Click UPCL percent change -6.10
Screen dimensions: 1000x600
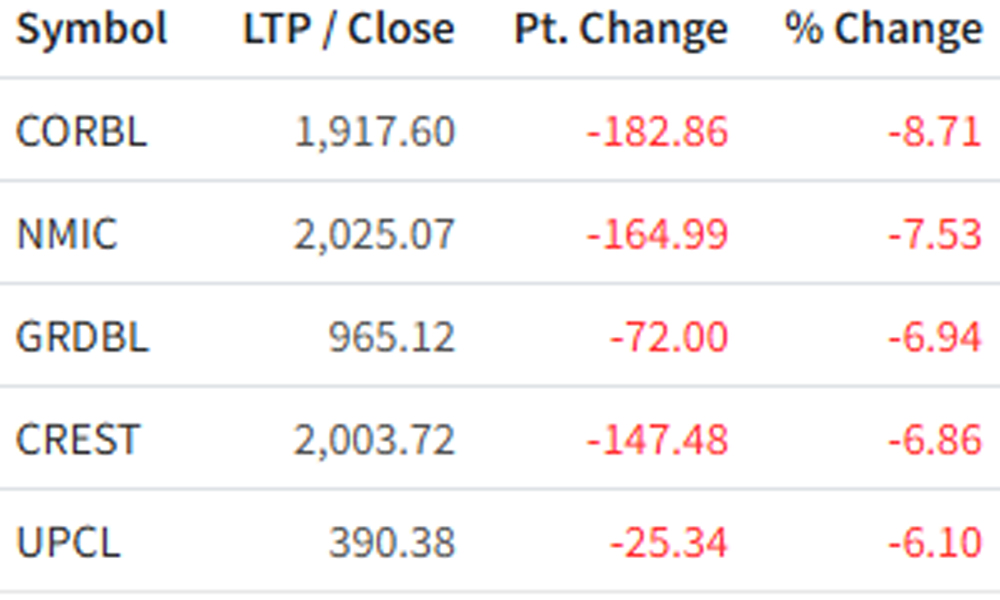tap(934, 543)
